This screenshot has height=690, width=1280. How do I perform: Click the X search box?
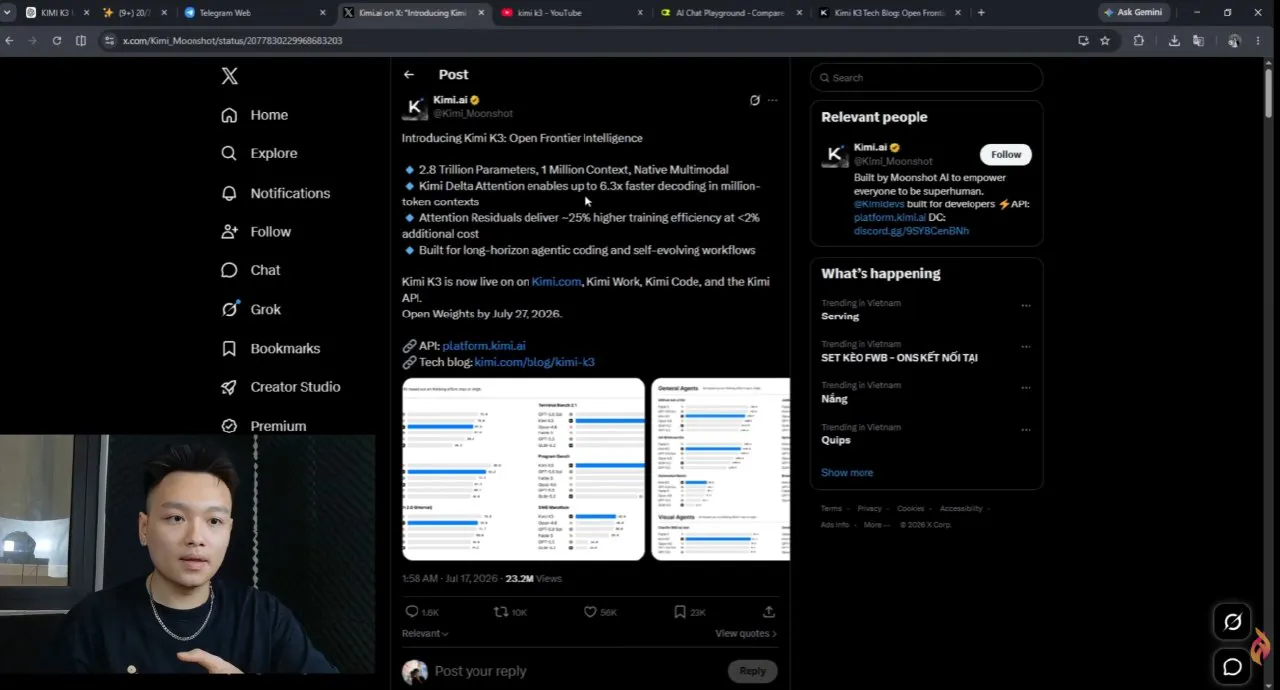tap(926, 77)
